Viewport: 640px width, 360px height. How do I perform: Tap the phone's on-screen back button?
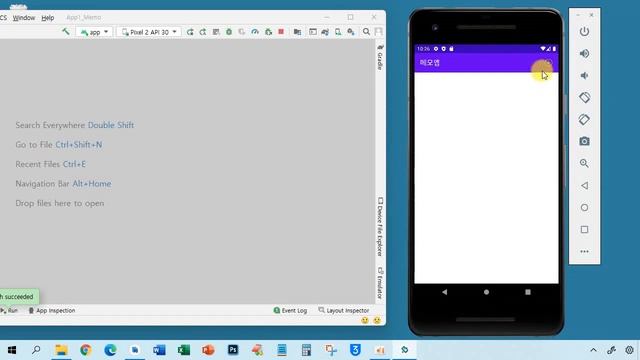coord(444,292)
